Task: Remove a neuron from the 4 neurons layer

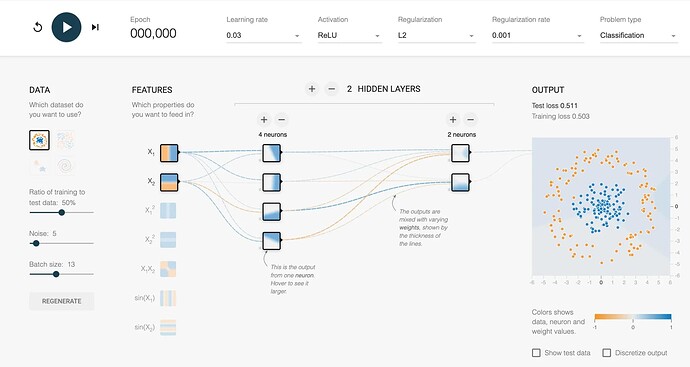Action: coord(282,120)
